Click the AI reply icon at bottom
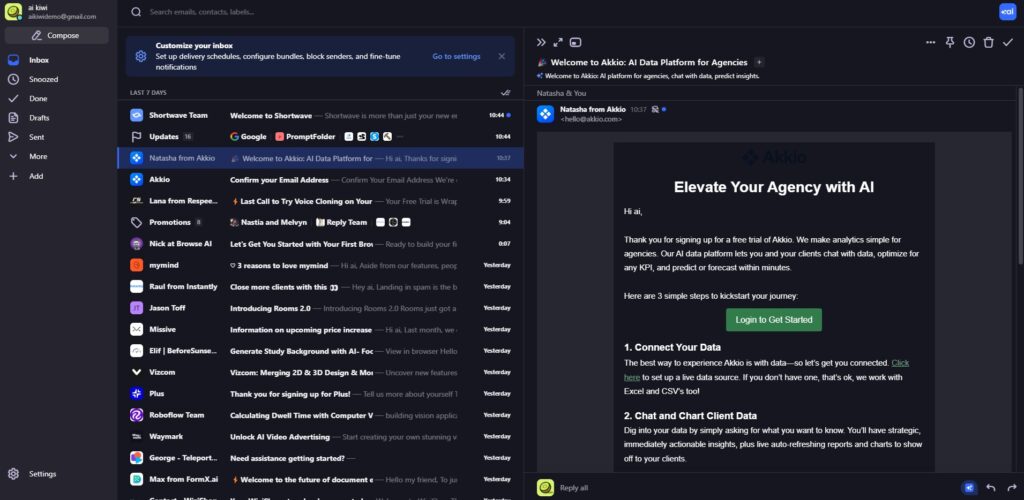Image resolution: width=1024 pixels, height=500 pixels. 969,488
